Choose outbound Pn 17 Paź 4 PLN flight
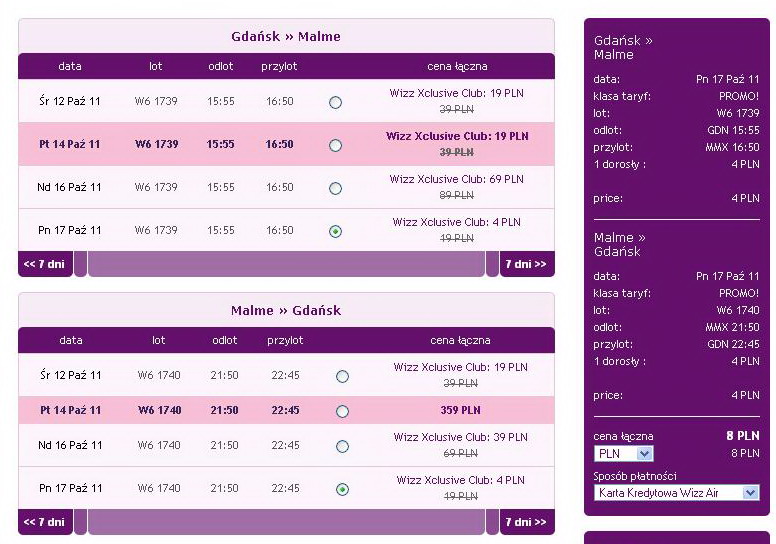 tap(335, 231)
